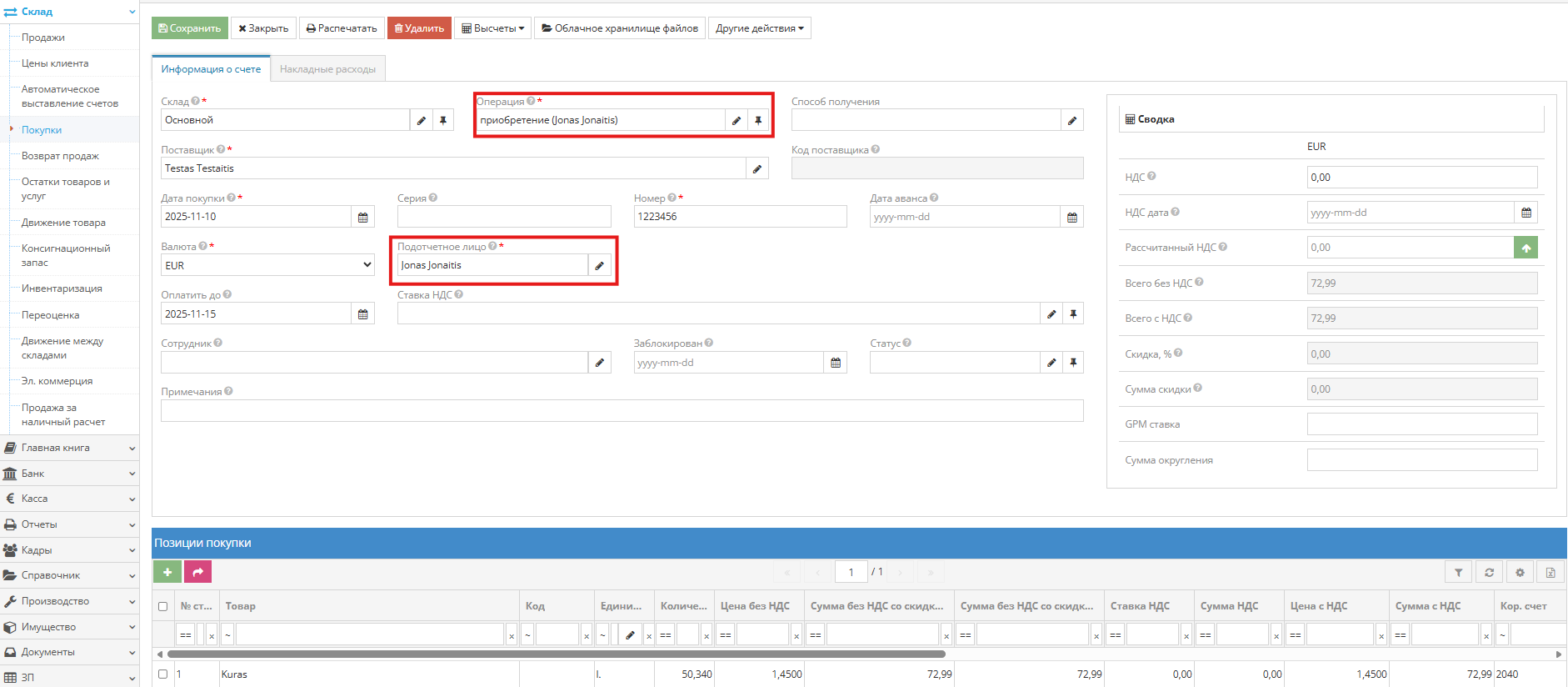1568x687 pixels.
Task: Open grid settings gear icon
Action: (x=1520, y=572)
